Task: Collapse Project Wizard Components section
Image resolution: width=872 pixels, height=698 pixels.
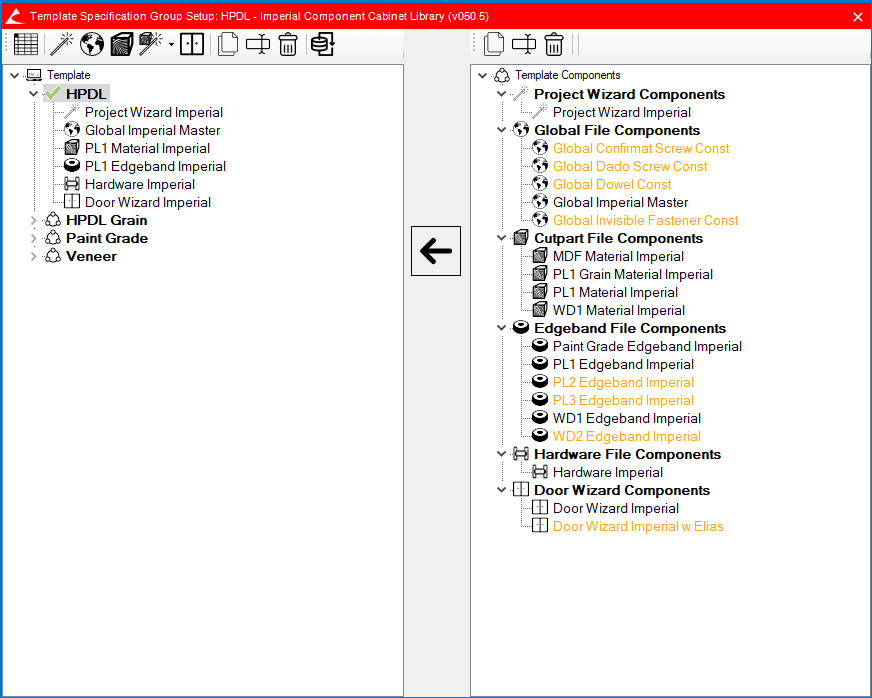Action: click(502, 94)
